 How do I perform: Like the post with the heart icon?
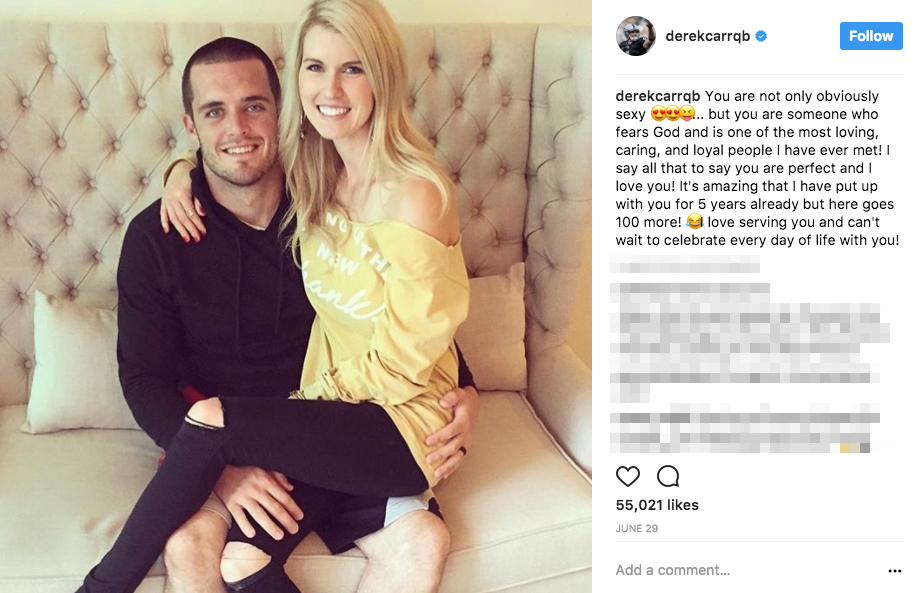[x=627, y=476]
